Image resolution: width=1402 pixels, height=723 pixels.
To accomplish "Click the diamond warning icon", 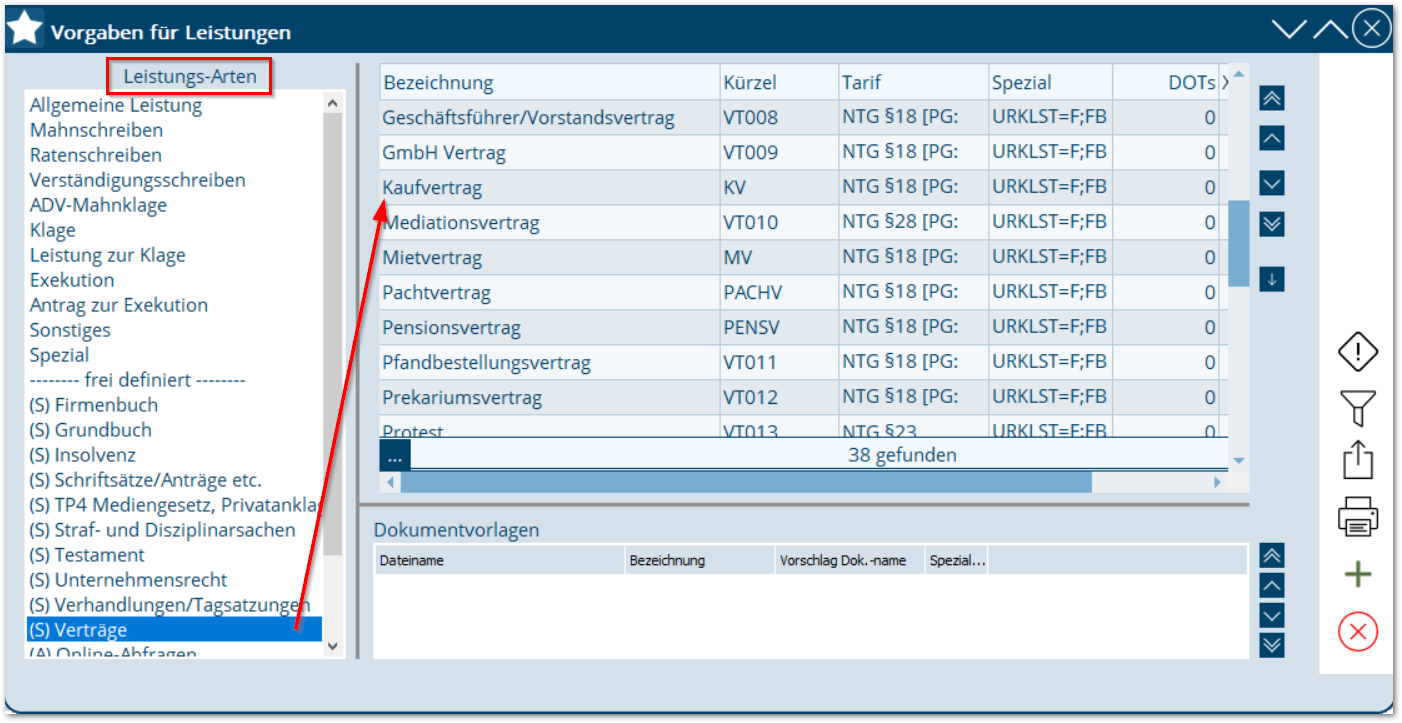I will [x=1358, y=351].
